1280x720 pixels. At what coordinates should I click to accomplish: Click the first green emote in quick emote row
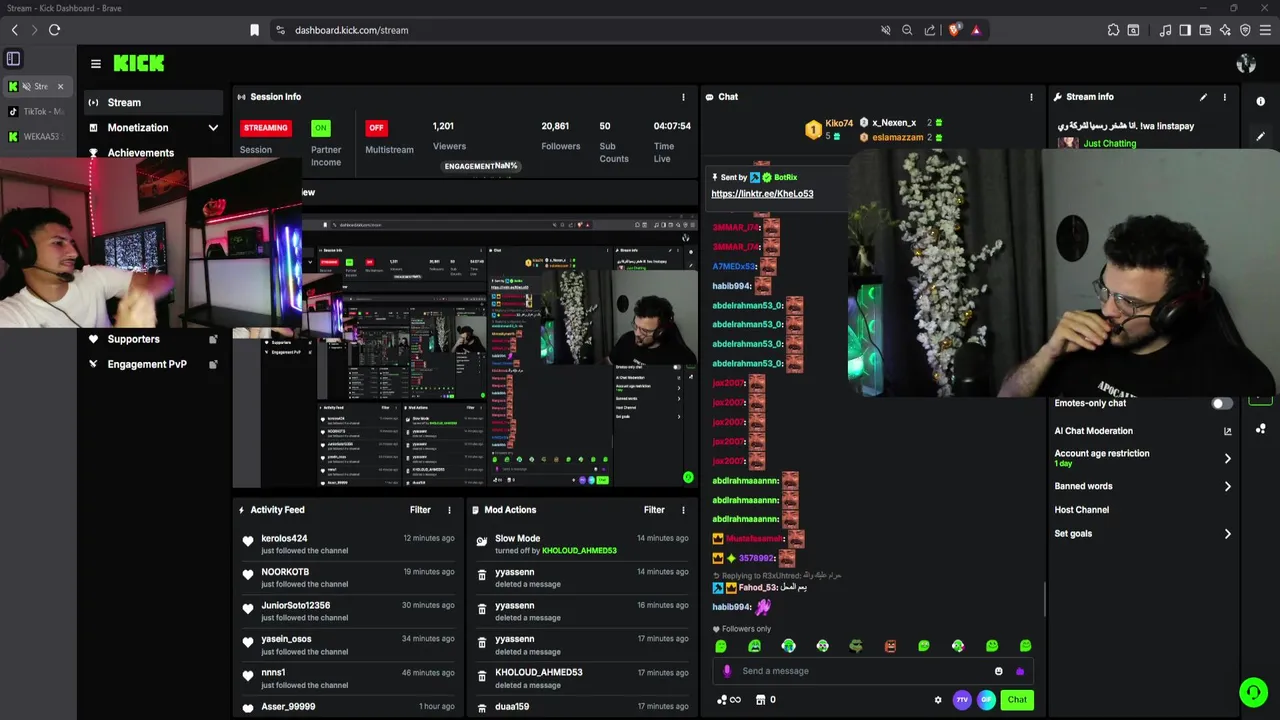pyautogui.click(x=721, y=647)
